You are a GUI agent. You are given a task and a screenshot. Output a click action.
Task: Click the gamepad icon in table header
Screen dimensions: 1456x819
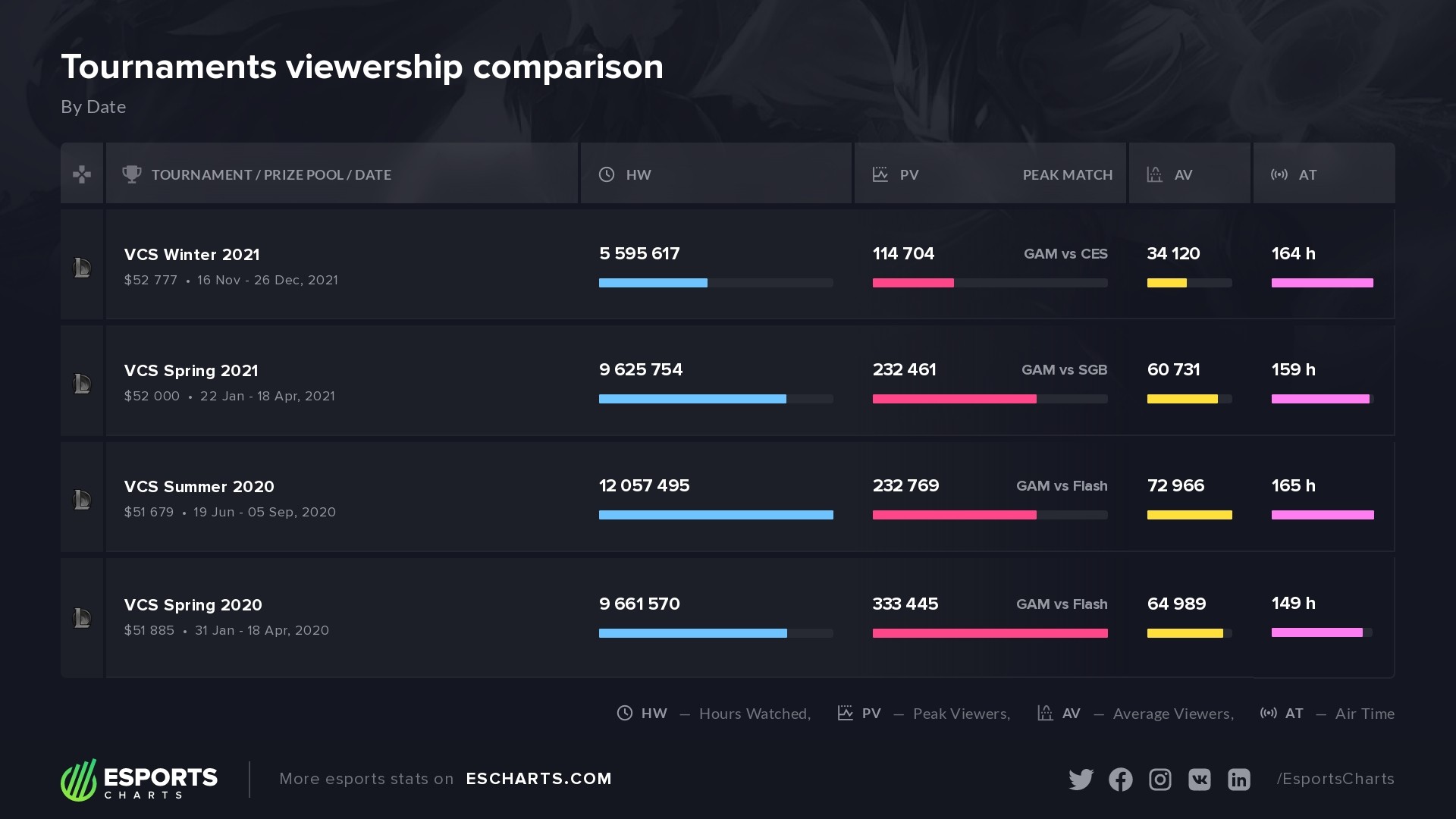point(82,174)
